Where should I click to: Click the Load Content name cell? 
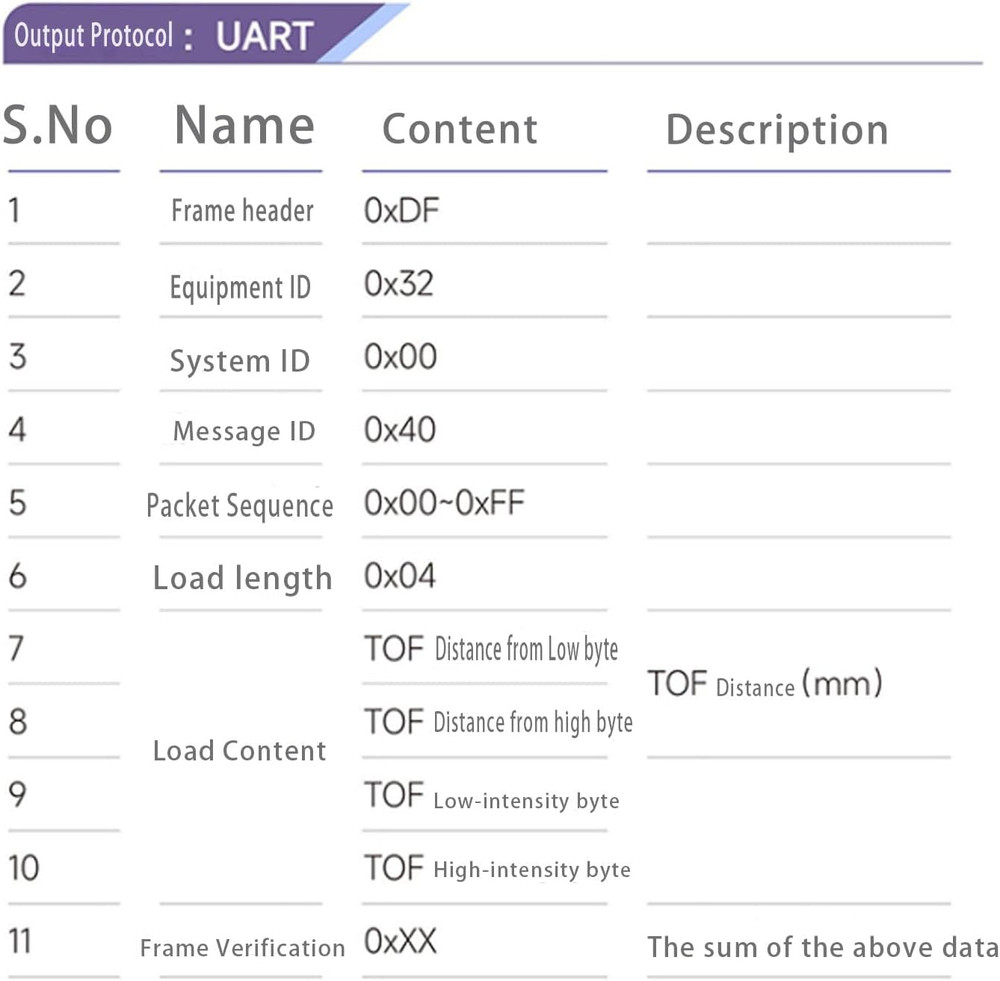click(240, 751)
